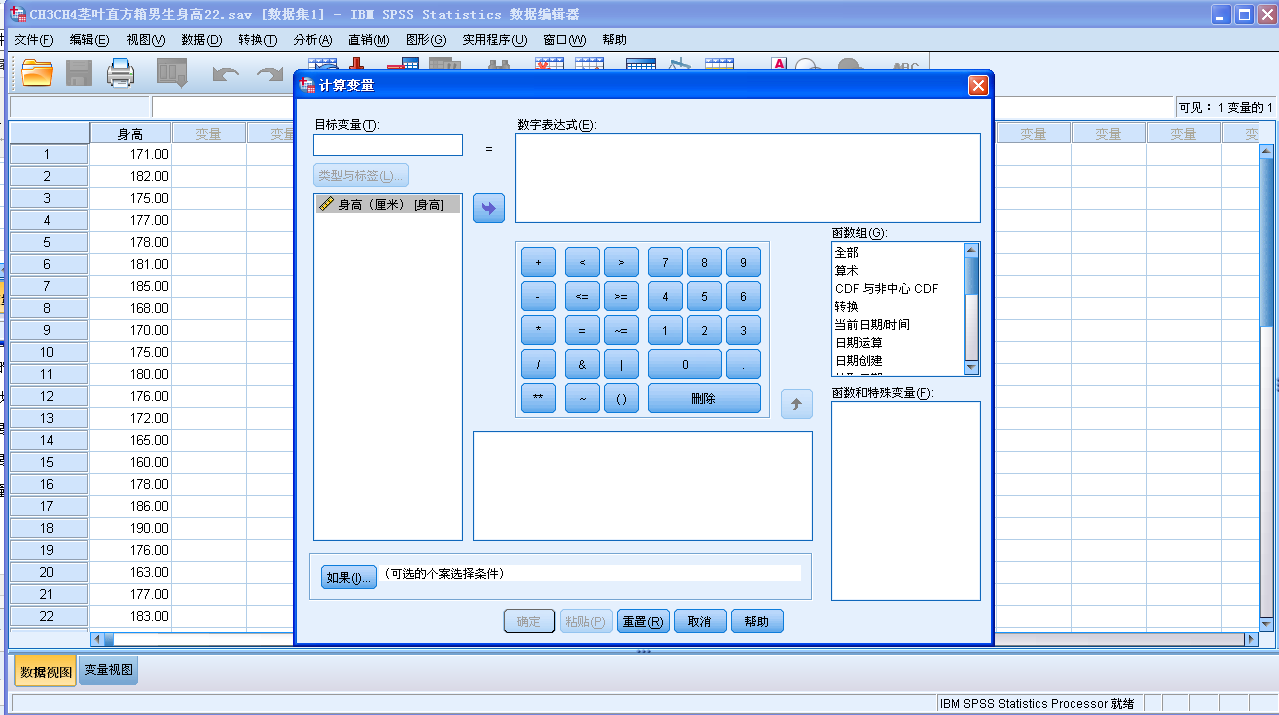
Task: Open the 实用程序(U) menu
Action: (495, 40)
